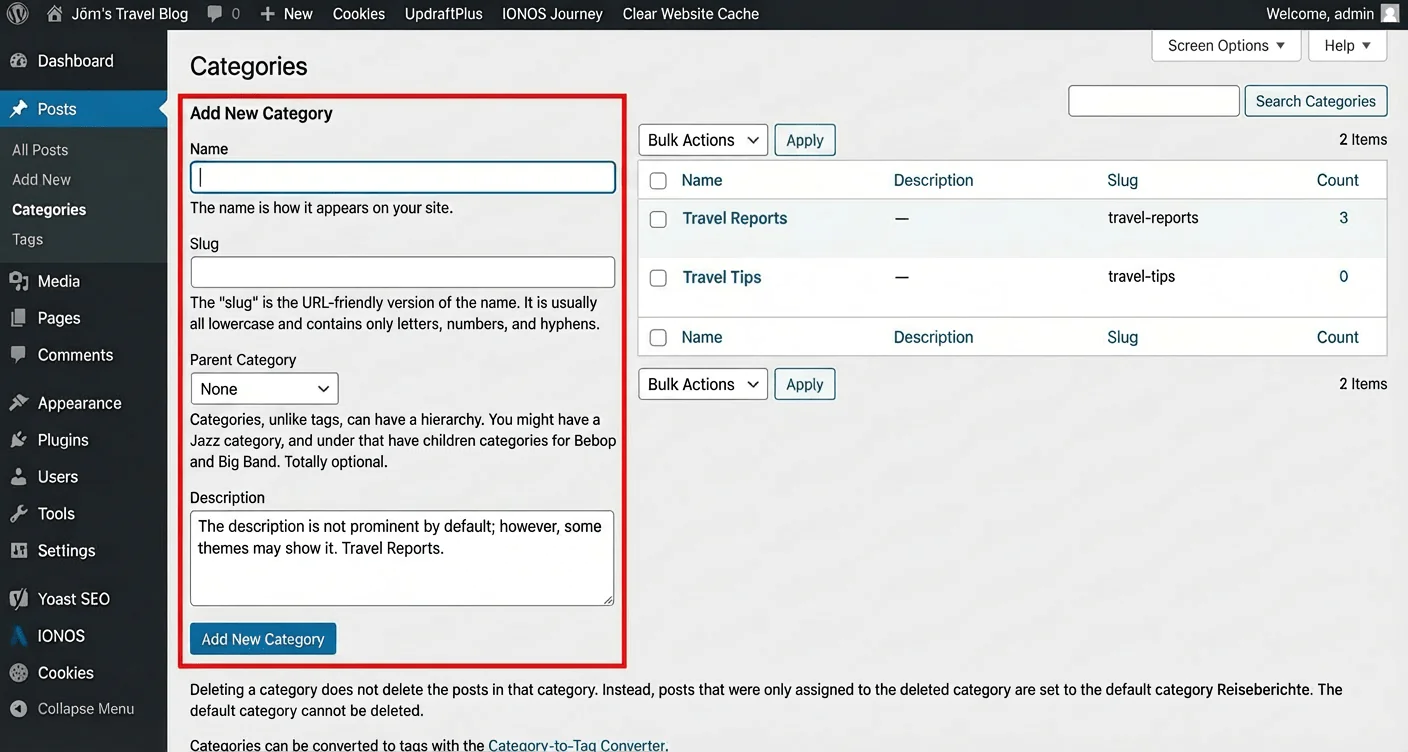Image resolution: width=1408 pixels, height=752 pixels.
Task: Expand the Screen Options panel
Action: click(x=1226, y=46)
